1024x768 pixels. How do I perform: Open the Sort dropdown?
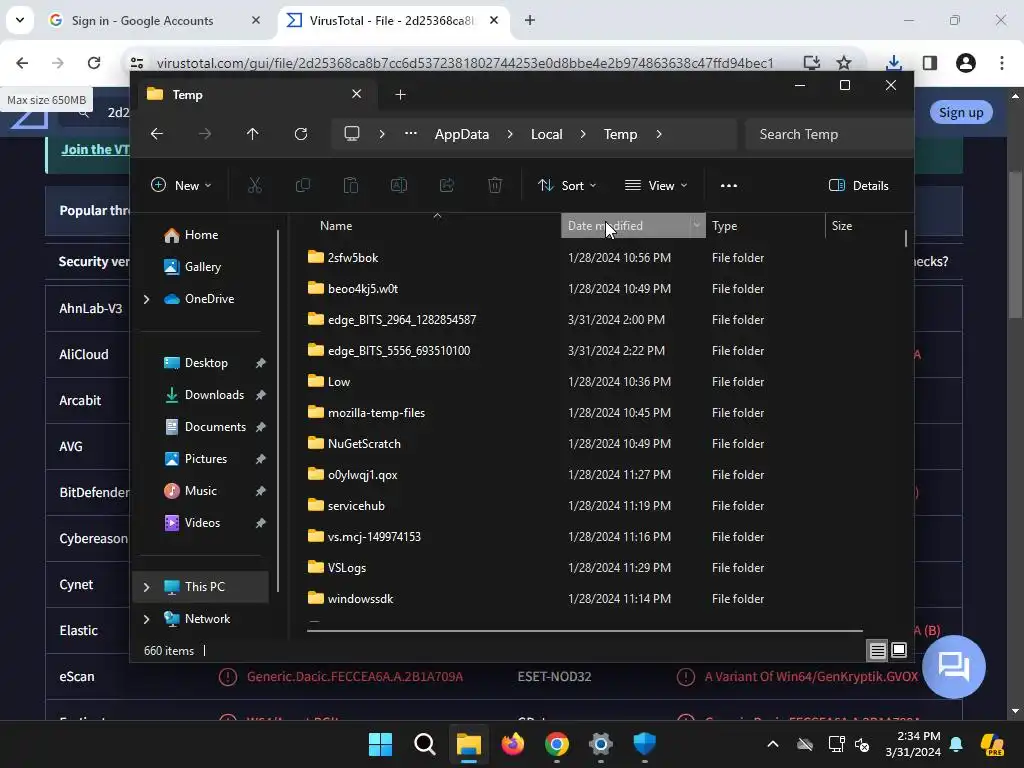tap(567, 185)
